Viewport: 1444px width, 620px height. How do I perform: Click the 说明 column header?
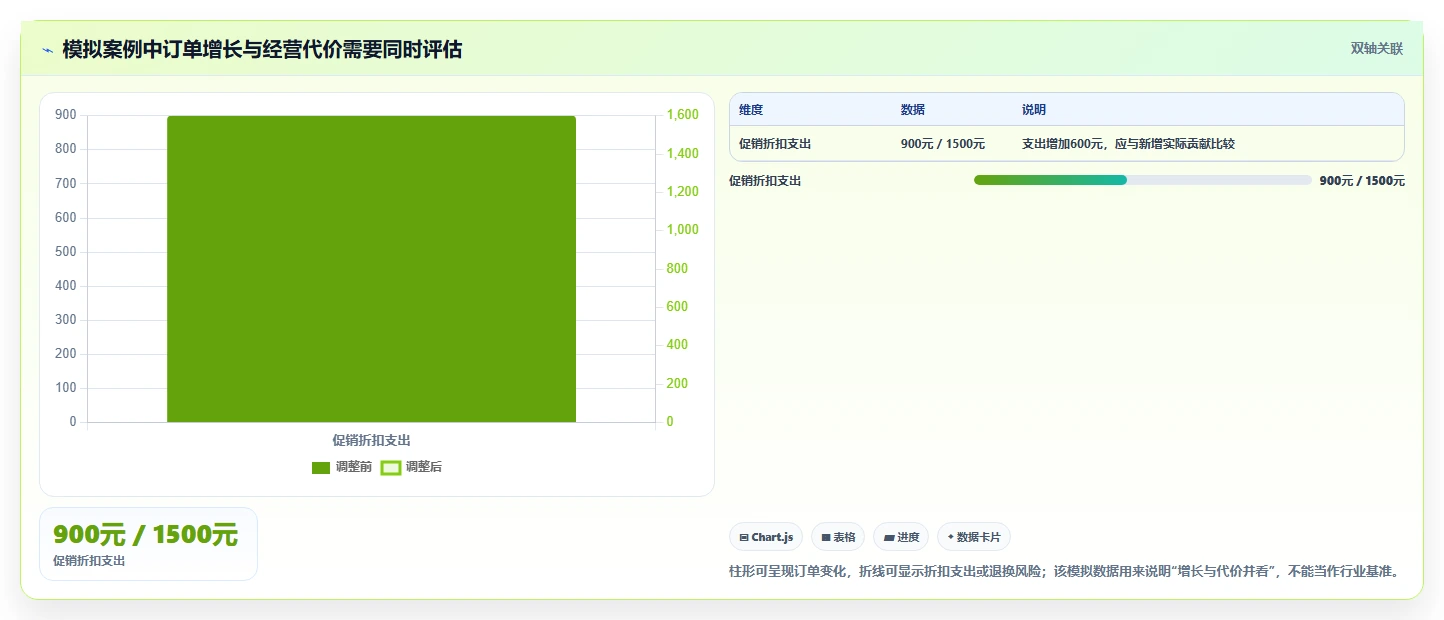[1034, 110]
